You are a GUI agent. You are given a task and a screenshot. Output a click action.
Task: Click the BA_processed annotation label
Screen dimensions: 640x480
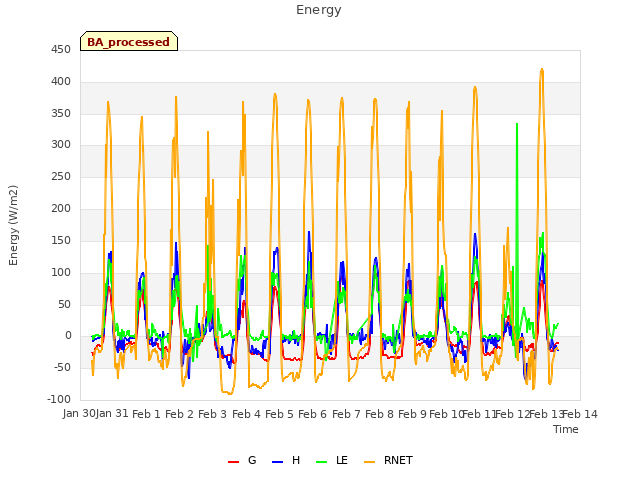[129, 42]
